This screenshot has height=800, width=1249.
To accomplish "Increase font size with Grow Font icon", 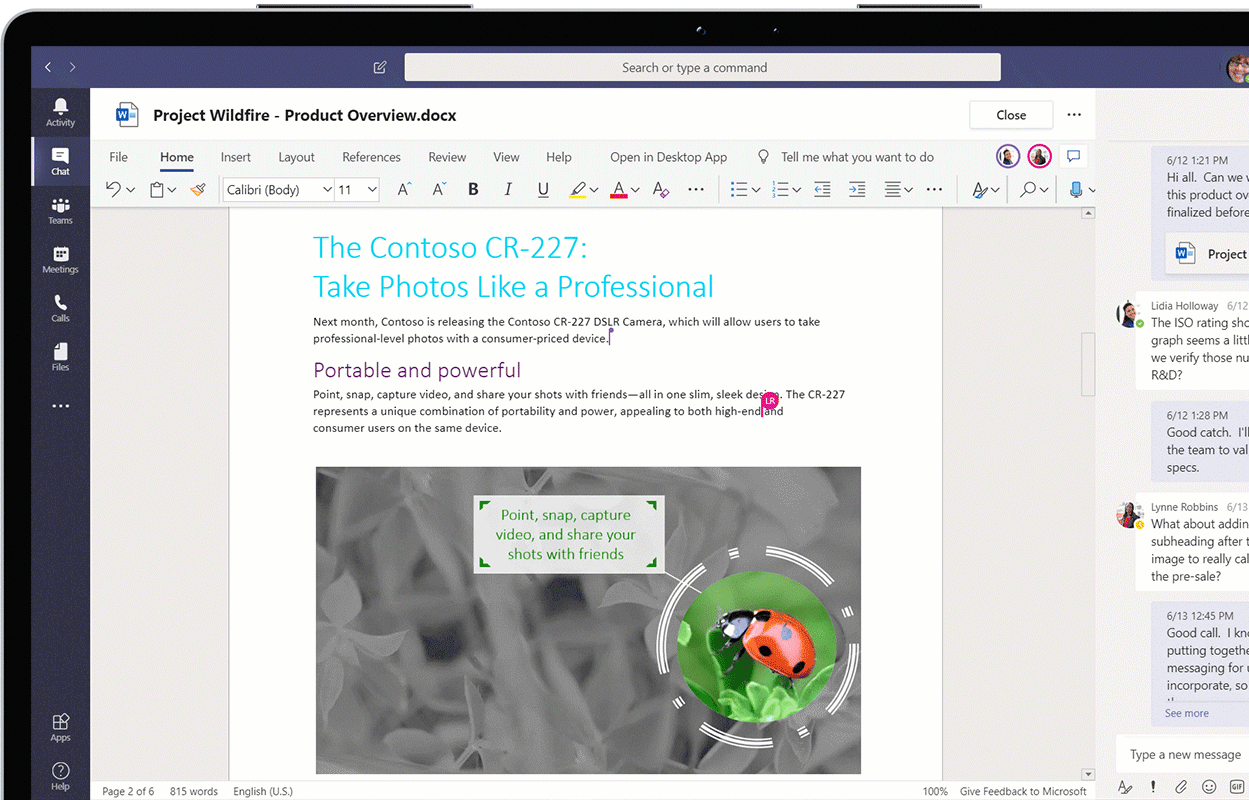I will [x=403, y=189].
